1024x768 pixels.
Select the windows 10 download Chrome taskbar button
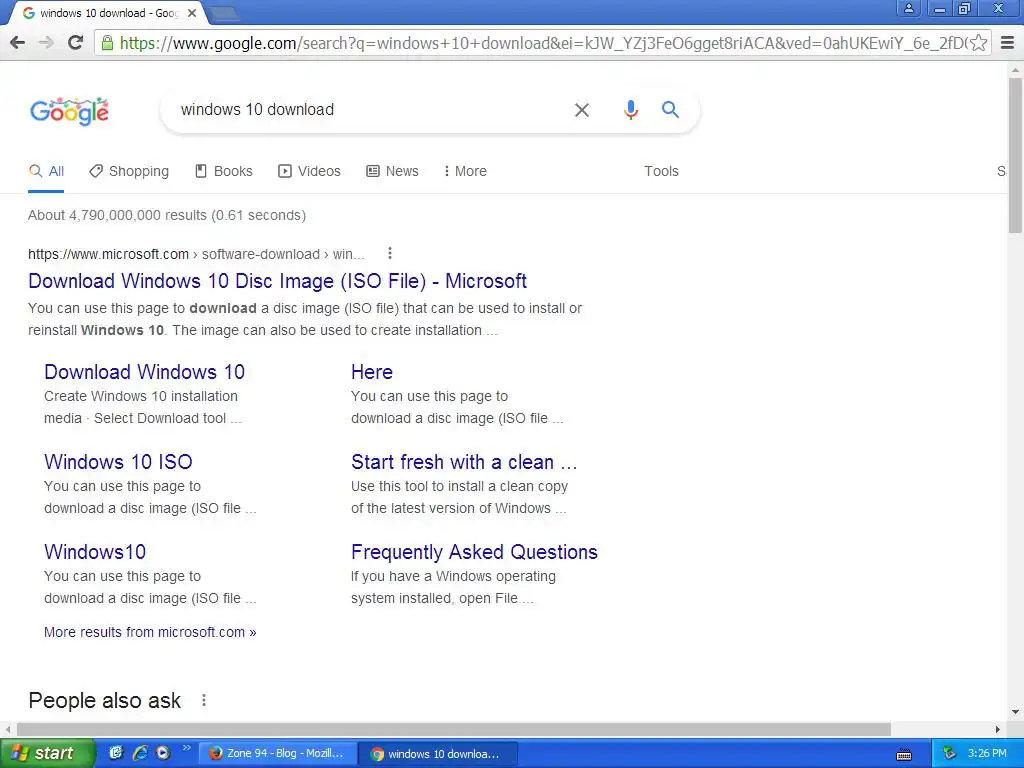click(x=439, y=754)
